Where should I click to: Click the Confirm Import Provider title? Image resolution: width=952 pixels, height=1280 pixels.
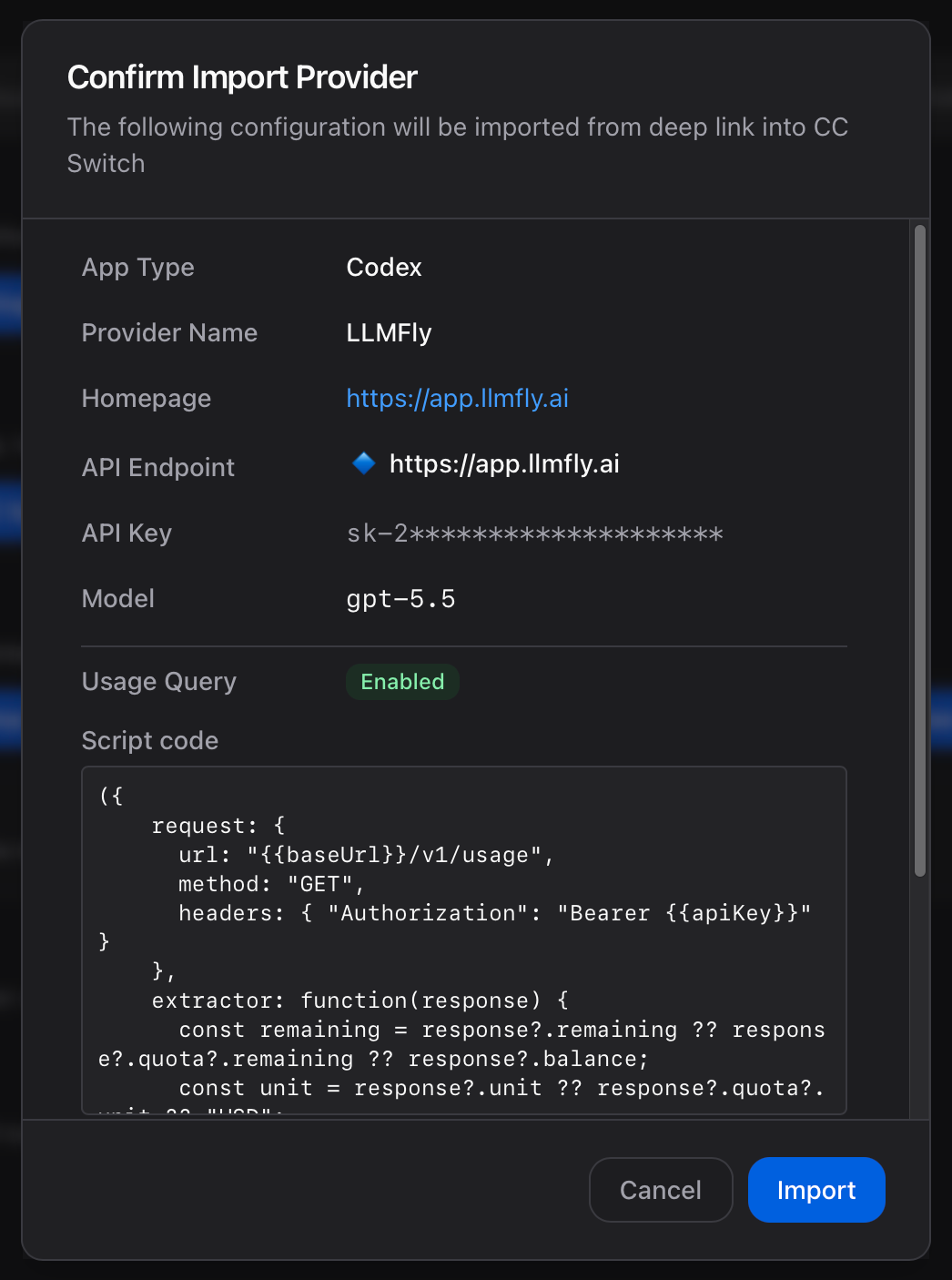(x=242, y=77)
